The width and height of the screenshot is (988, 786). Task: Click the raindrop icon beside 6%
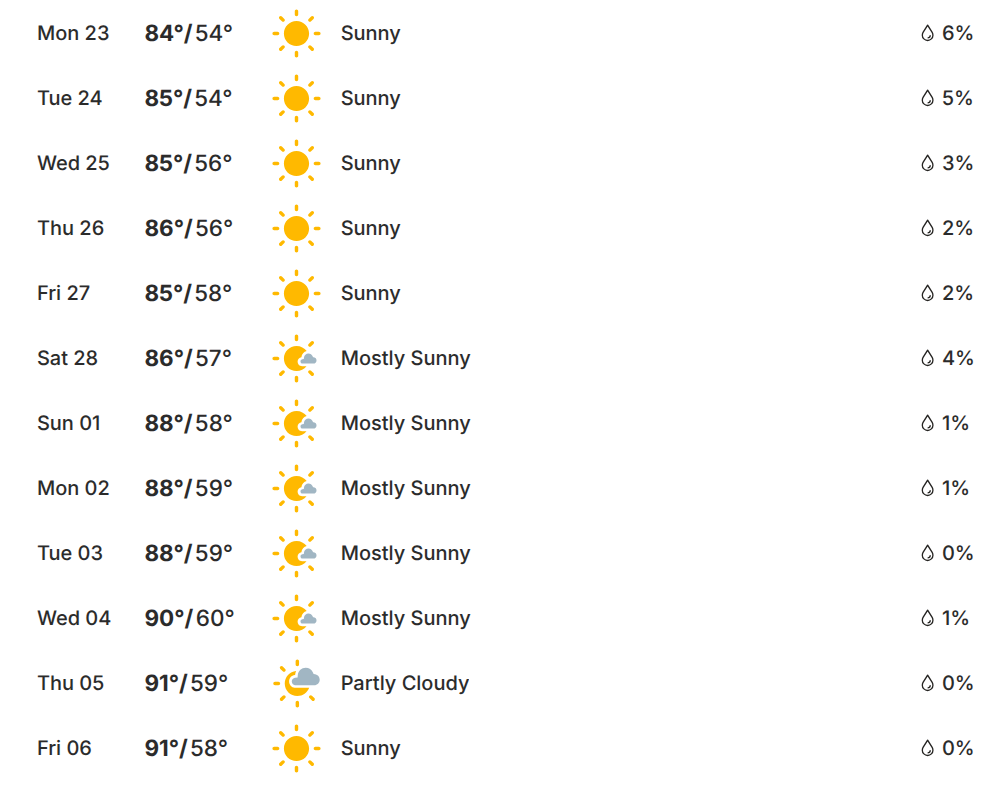927,34
